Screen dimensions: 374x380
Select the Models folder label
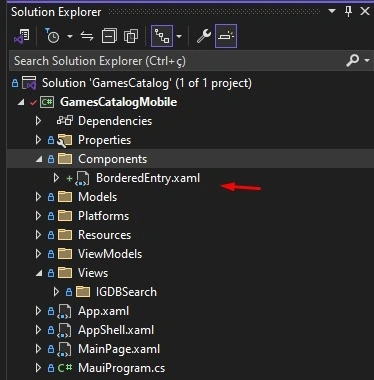point(97,197)
